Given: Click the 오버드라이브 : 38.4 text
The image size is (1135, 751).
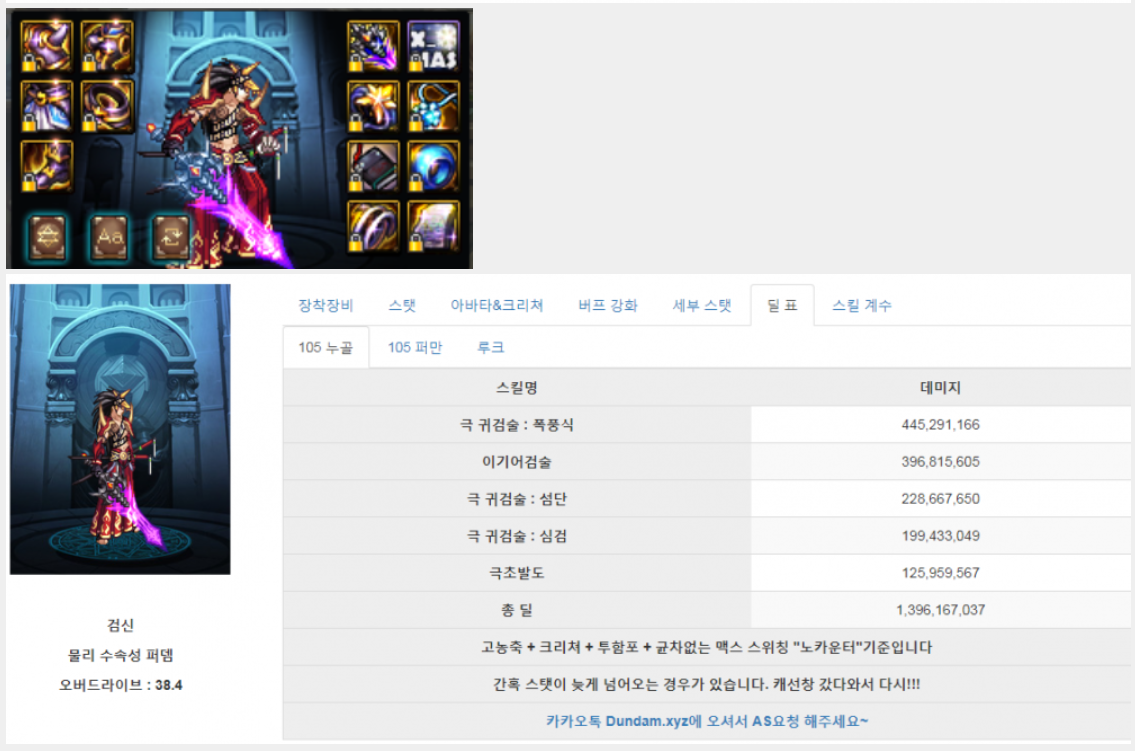Looking at the screenshot, I should tap(120, 685).
